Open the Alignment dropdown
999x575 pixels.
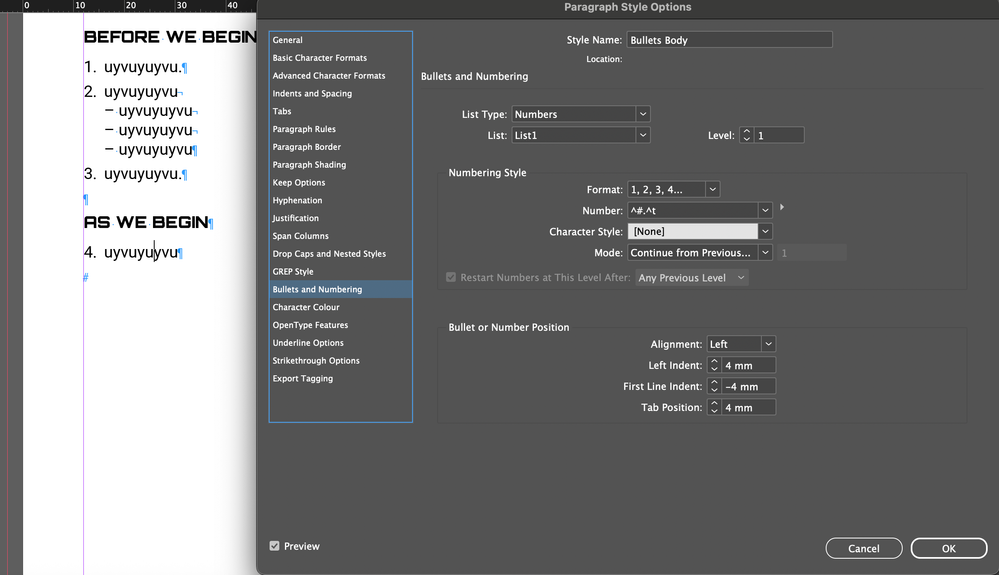pyautogui.click(x=741, y=344)
